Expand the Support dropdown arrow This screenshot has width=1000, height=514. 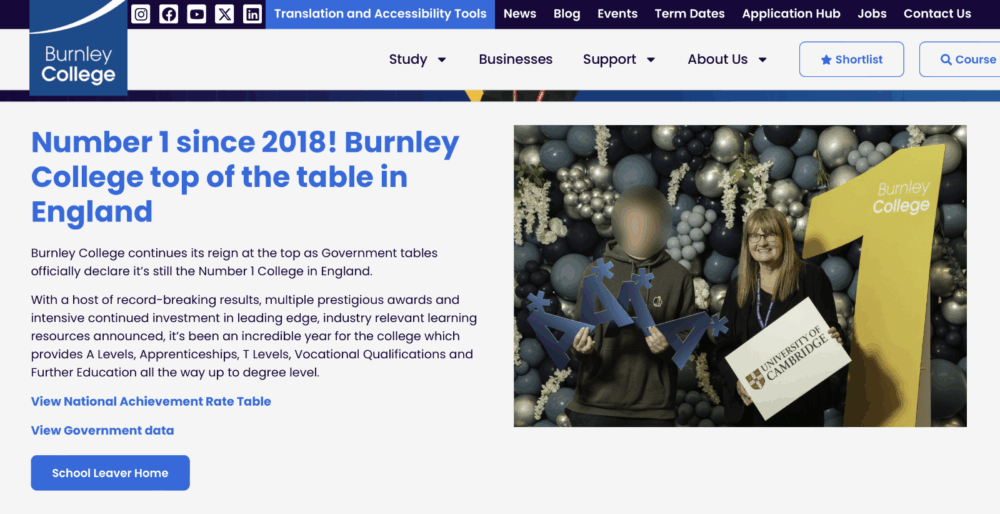click(x=651, y=59)
